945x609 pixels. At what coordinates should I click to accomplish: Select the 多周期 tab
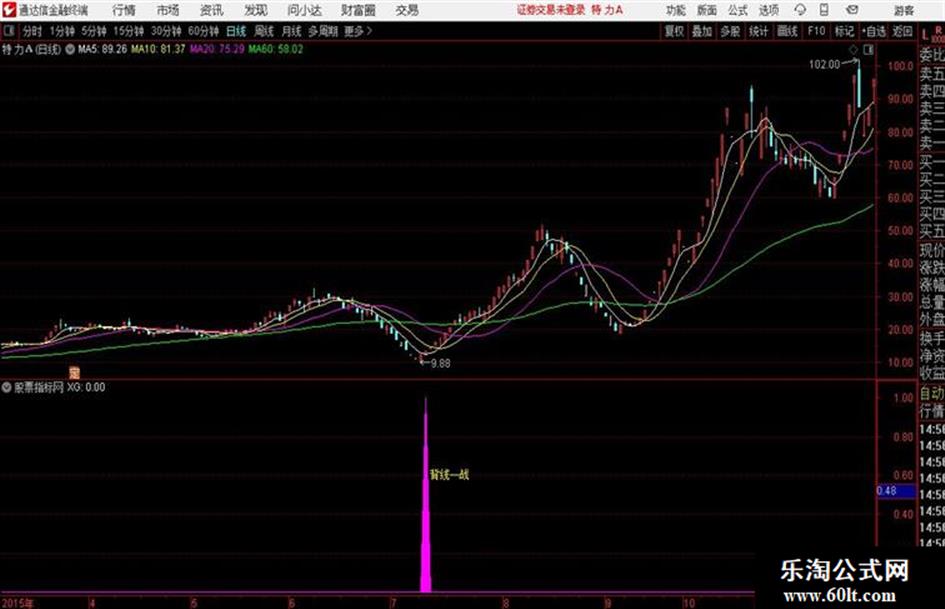(x=322, y=31)
